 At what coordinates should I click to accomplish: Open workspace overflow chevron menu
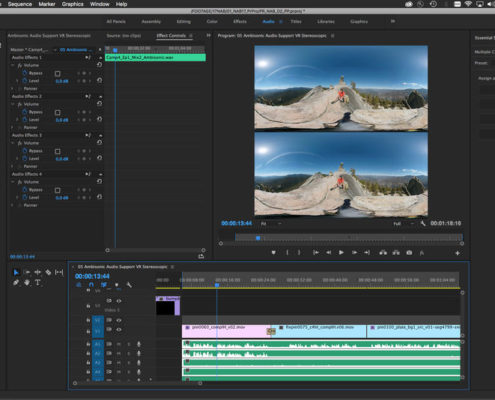(x=393, y=21)
